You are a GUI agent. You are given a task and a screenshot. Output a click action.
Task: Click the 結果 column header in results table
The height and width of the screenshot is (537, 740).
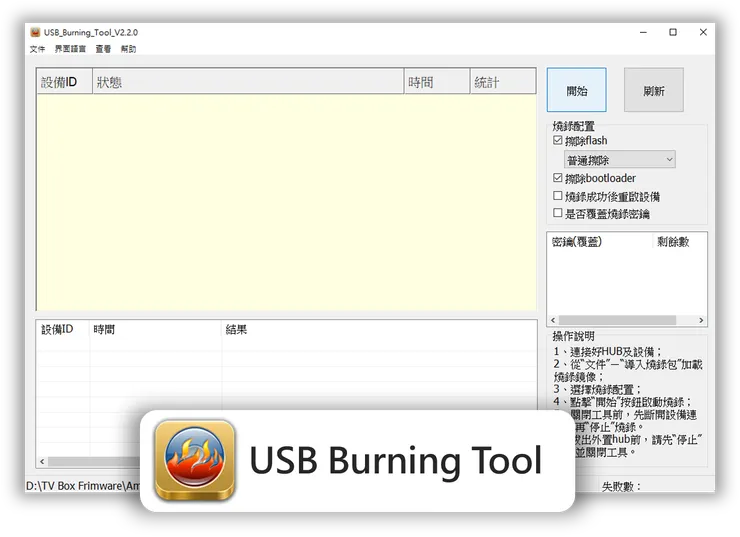tap(379, 329)
